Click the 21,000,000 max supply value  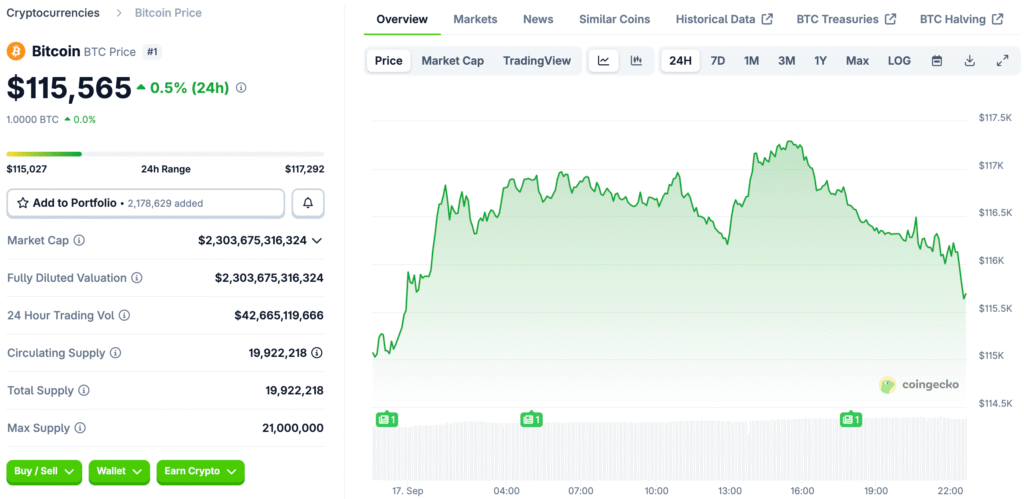click(x=293, y=428)
